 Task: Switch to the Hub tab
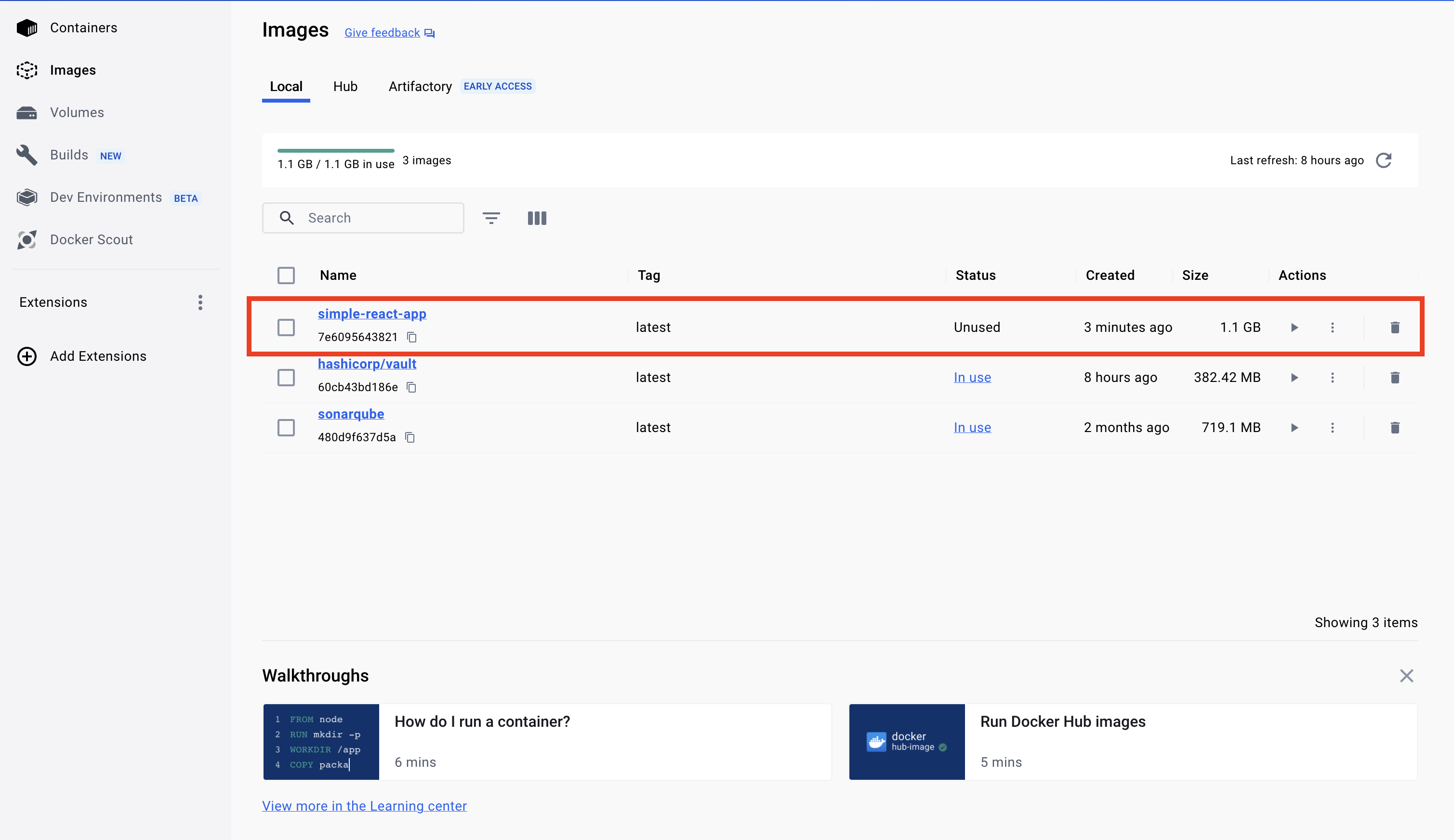345,87
